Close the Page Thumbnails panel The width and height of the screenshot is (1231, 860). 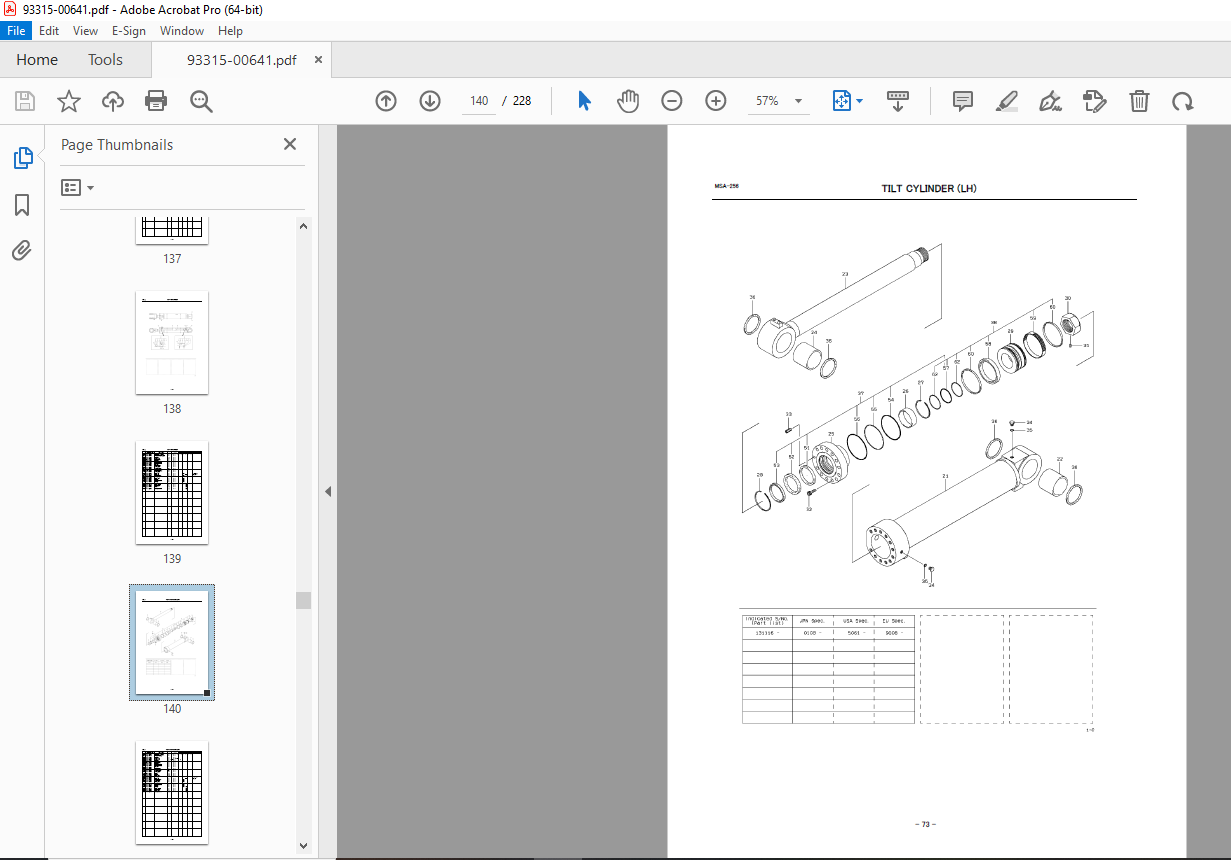coord(290,144)
